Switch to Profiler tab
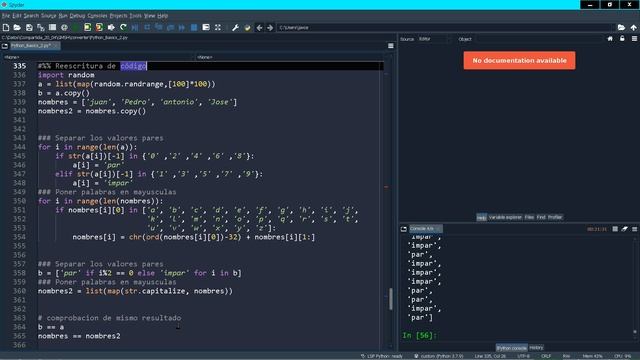The image size is (640, 360). point(555,217)
